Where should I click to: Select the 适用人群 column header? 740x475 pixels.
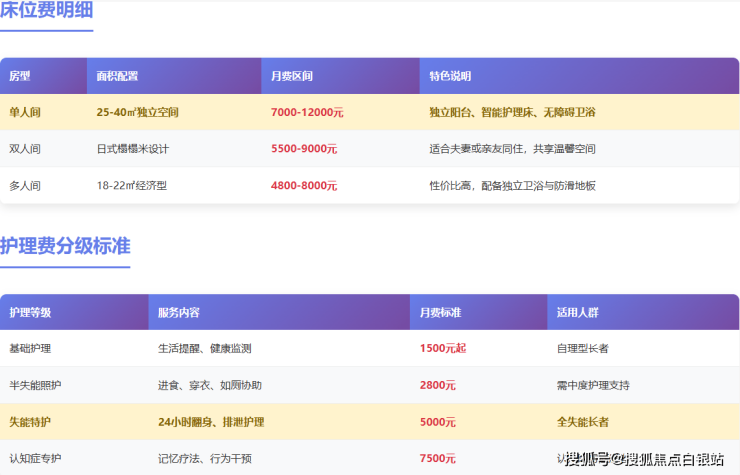tap(578, 313)
